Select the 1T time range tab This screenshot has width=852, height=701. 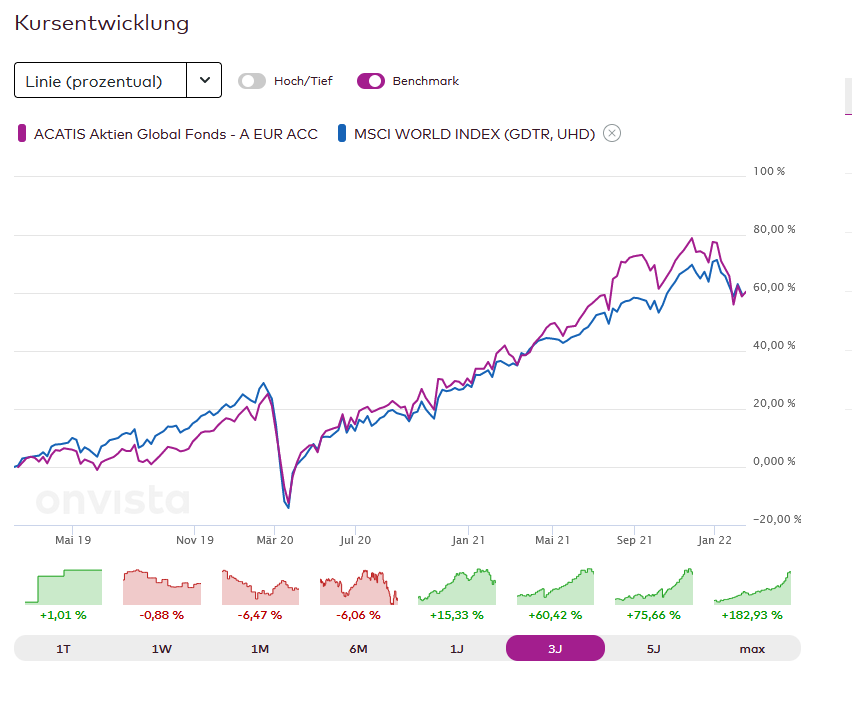coord(63,649)
